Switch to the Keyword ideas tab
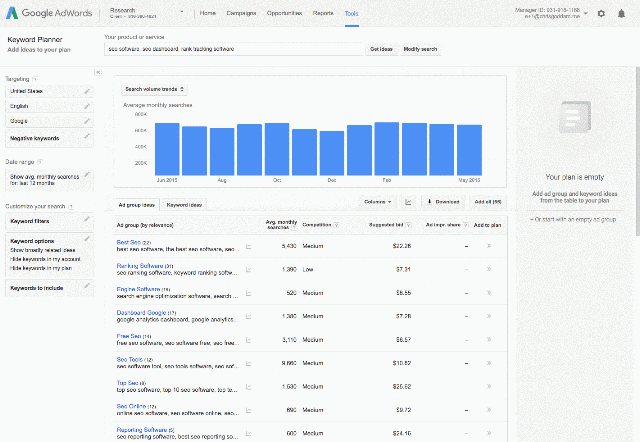Viewport: 640px width, 442px height. click(184, 205)
